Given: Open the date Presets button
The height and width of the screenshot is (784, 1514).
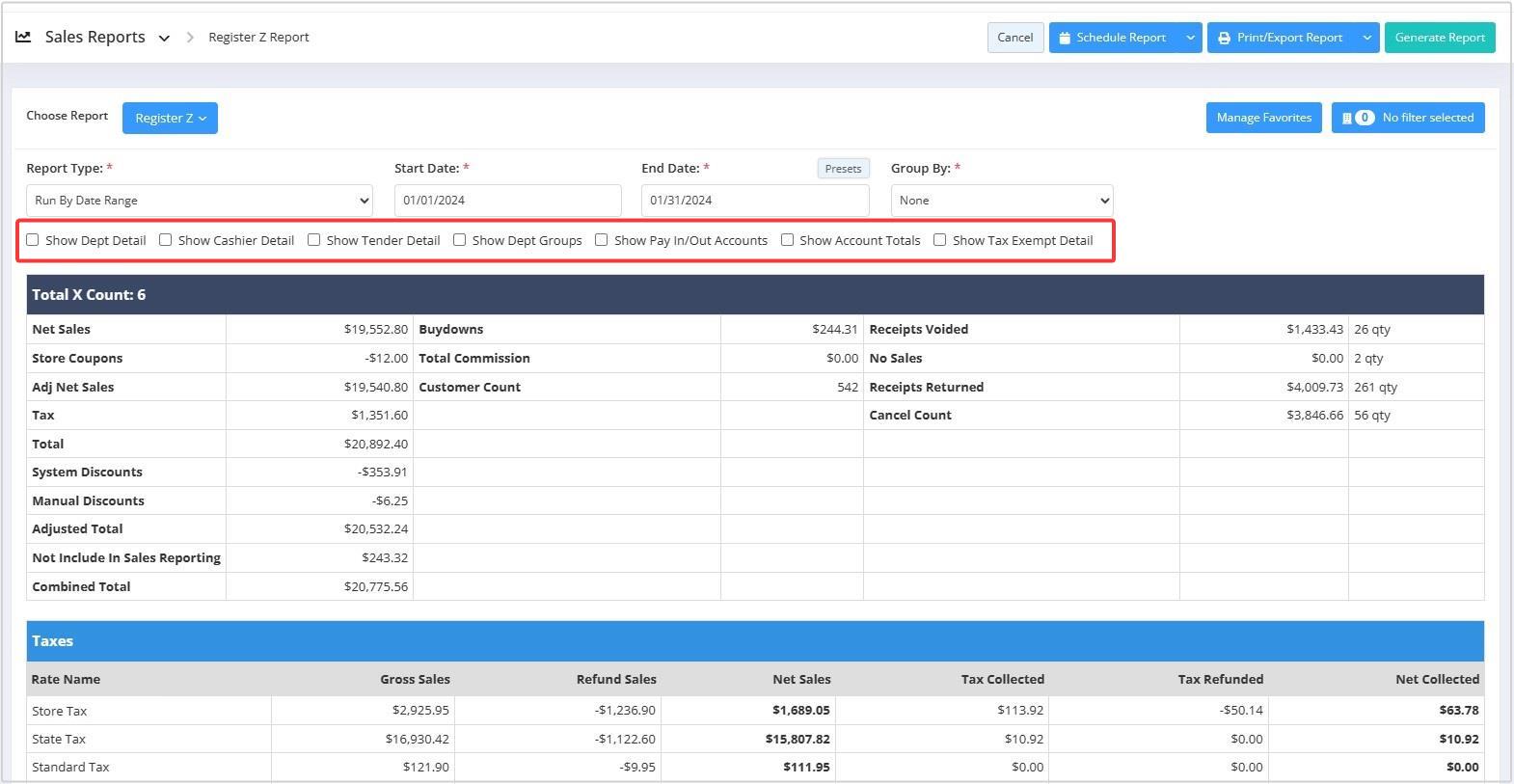Looking at the screenshot, I should pos(843,169).
